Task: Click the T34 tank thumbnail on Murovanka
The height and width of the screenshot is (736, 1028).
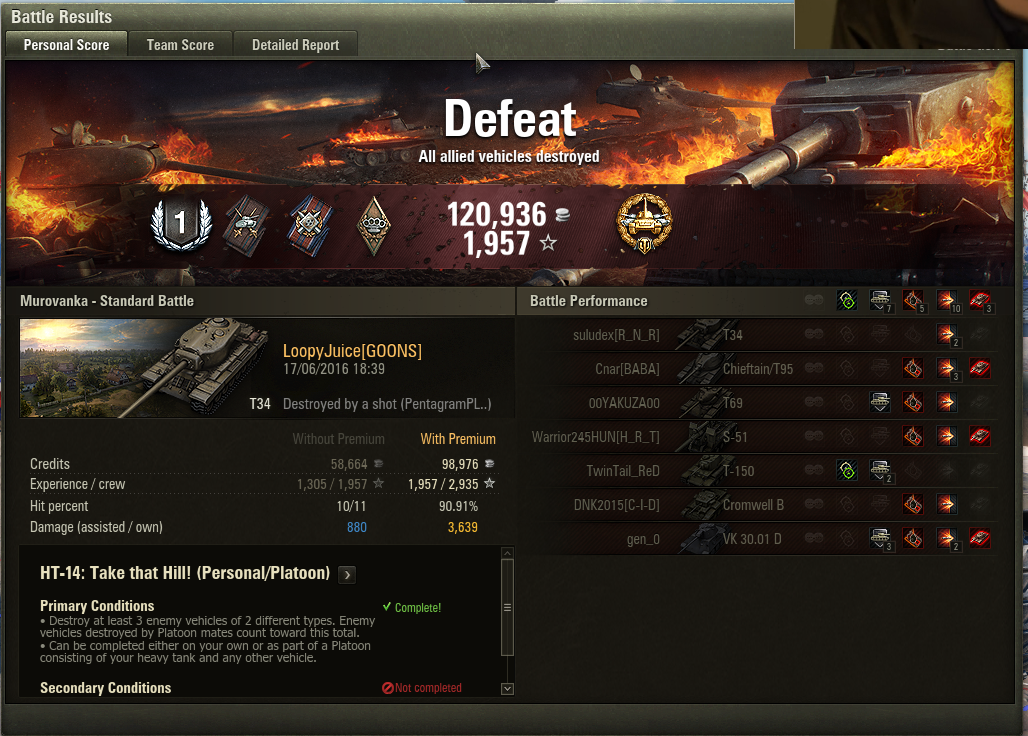Action: [x=146, y=368]
